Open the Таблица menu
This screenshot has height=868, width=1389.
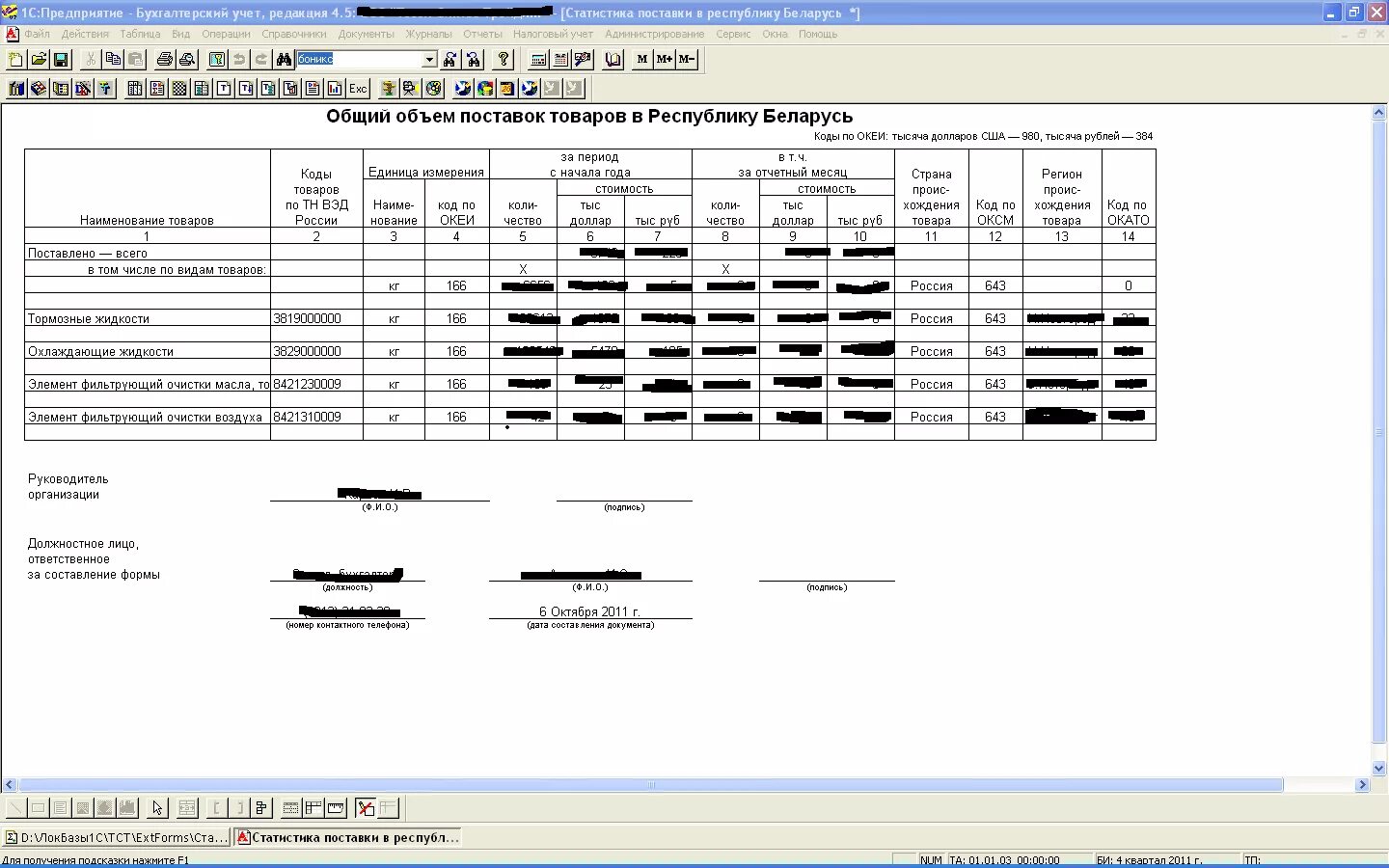140,34
